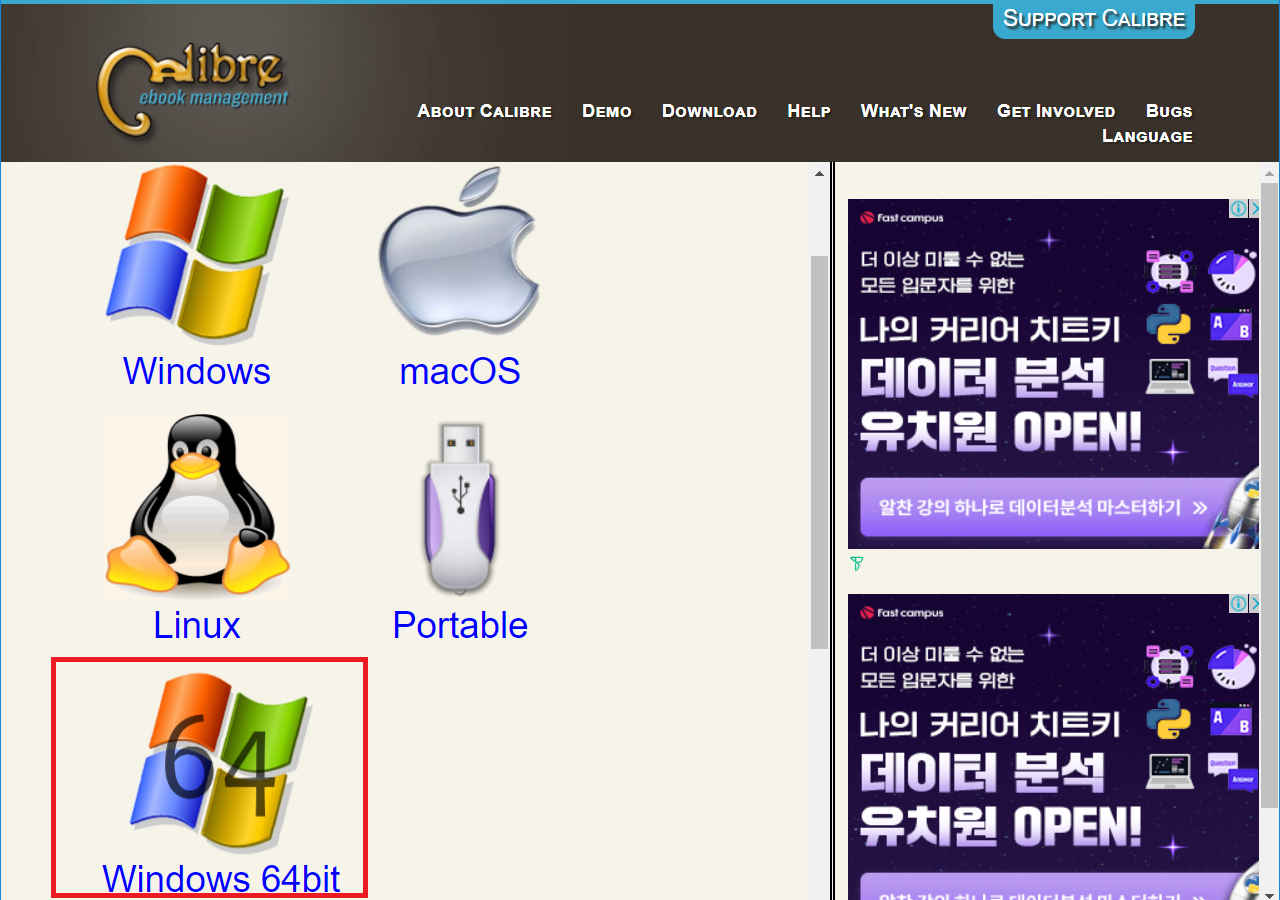The height and width of the screenshot is (900, 1280).
Task: Open the Linux download link text
Action: pyautogui.click(x=197, y=625)
